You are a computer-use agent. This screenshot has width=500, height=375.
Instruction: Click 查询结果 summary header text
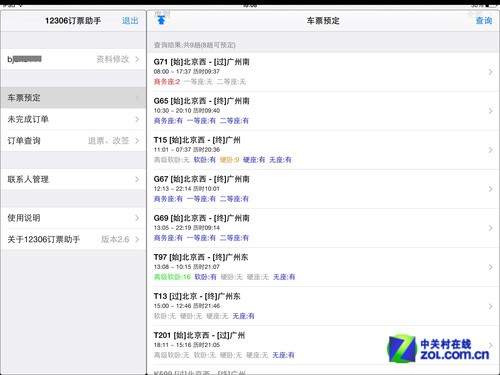195,45
